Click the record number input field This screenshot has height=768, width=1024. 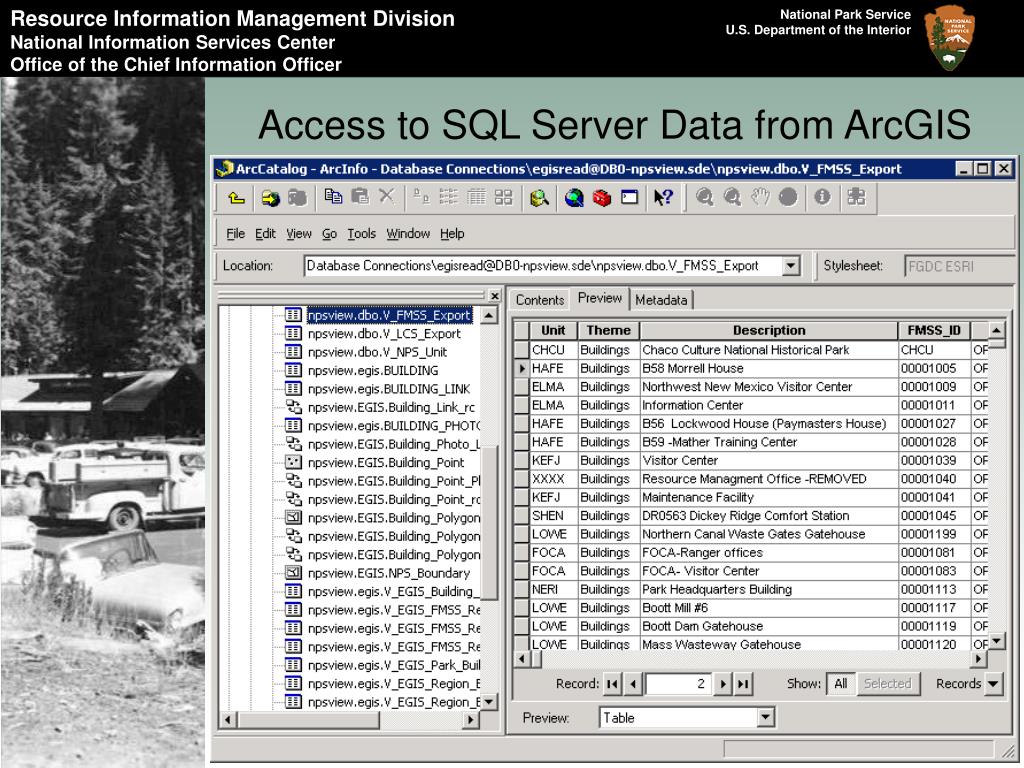(678, 684)
